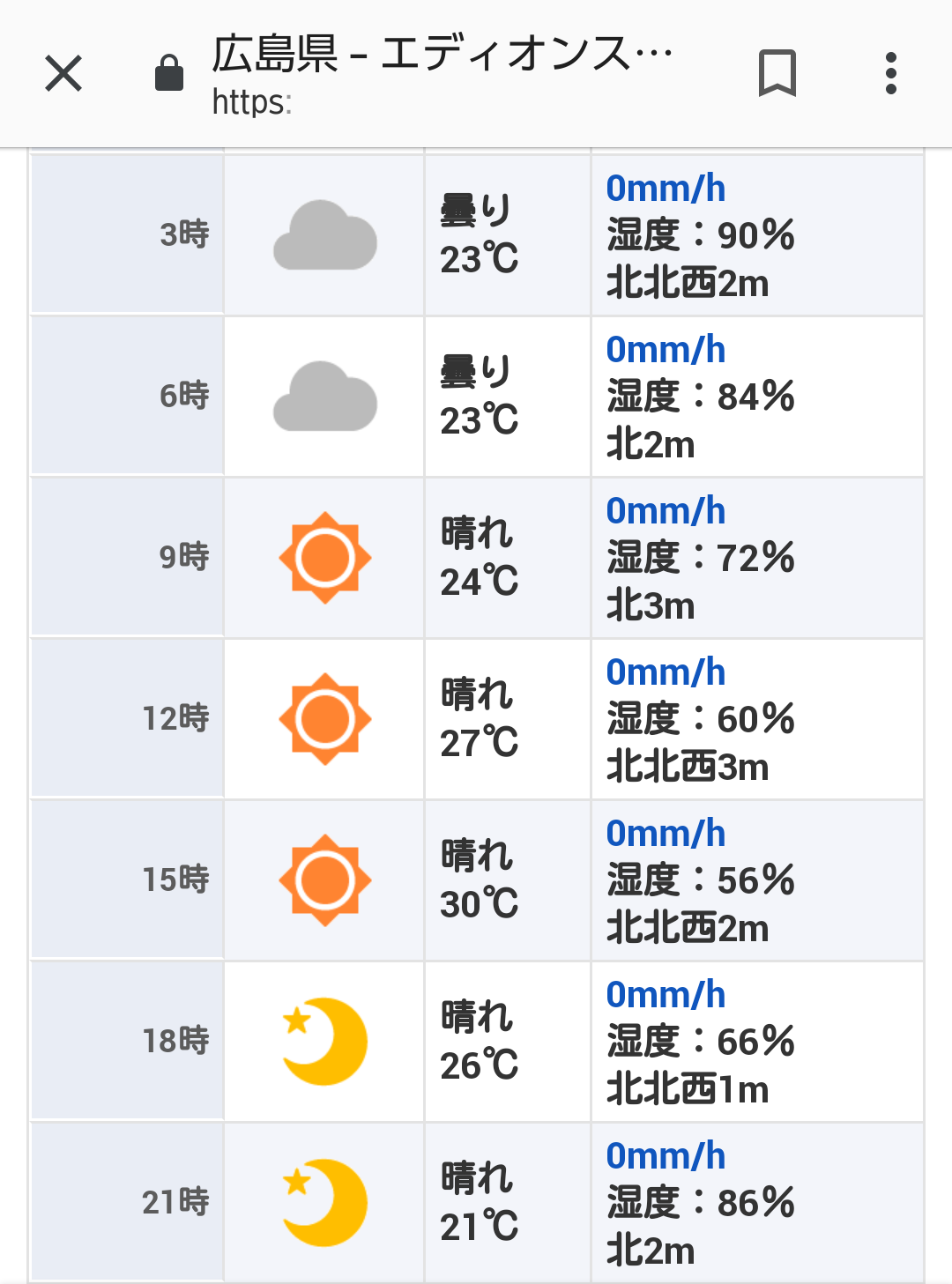
Task: Select the 9時 time cell
Action: point(127,558)
